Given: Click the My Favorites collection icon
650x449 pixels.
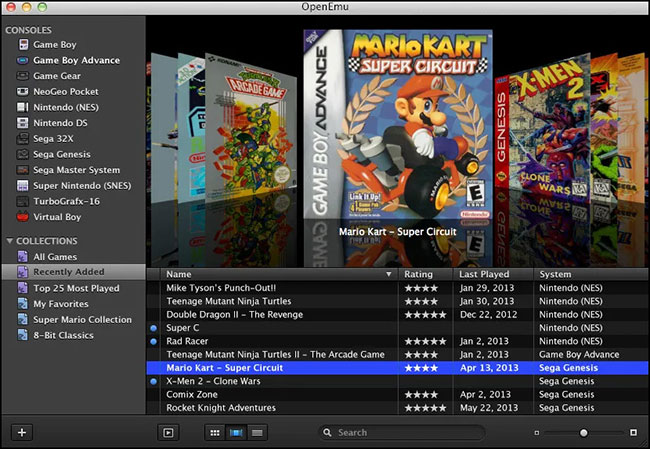Looking at the screenshot, I should coord(22,304).
